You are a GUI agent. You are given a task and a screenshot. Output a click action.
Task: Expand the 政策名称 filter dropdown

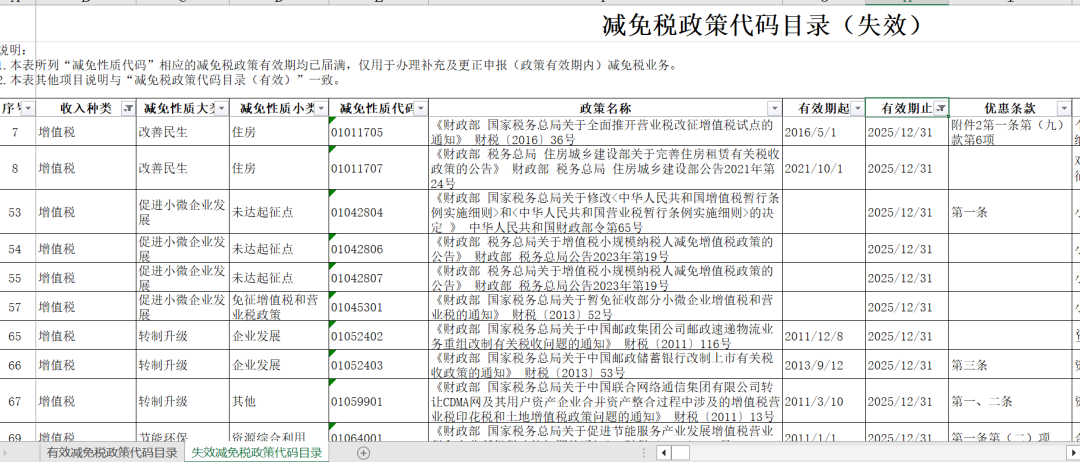772,108
